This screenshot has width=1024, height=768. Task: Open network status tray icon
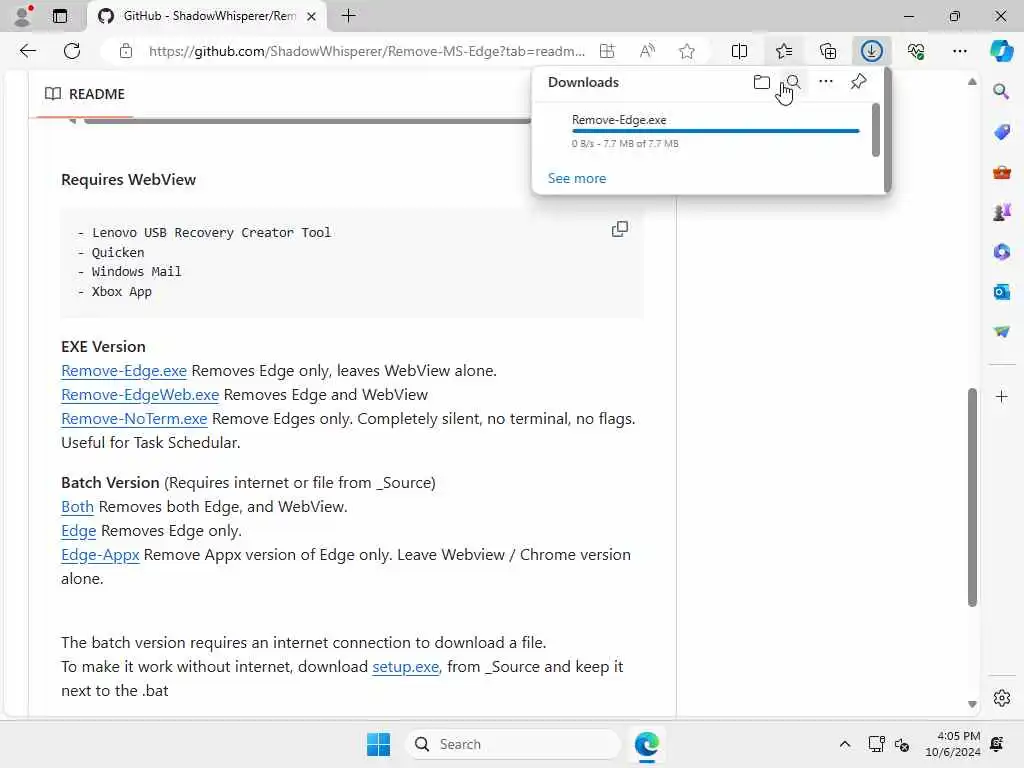tap(876, 744)
